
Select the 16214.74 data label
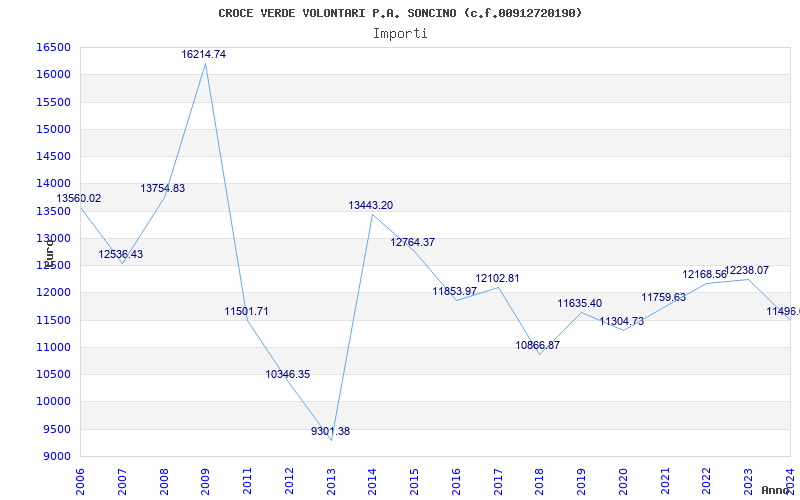[204, 55]
